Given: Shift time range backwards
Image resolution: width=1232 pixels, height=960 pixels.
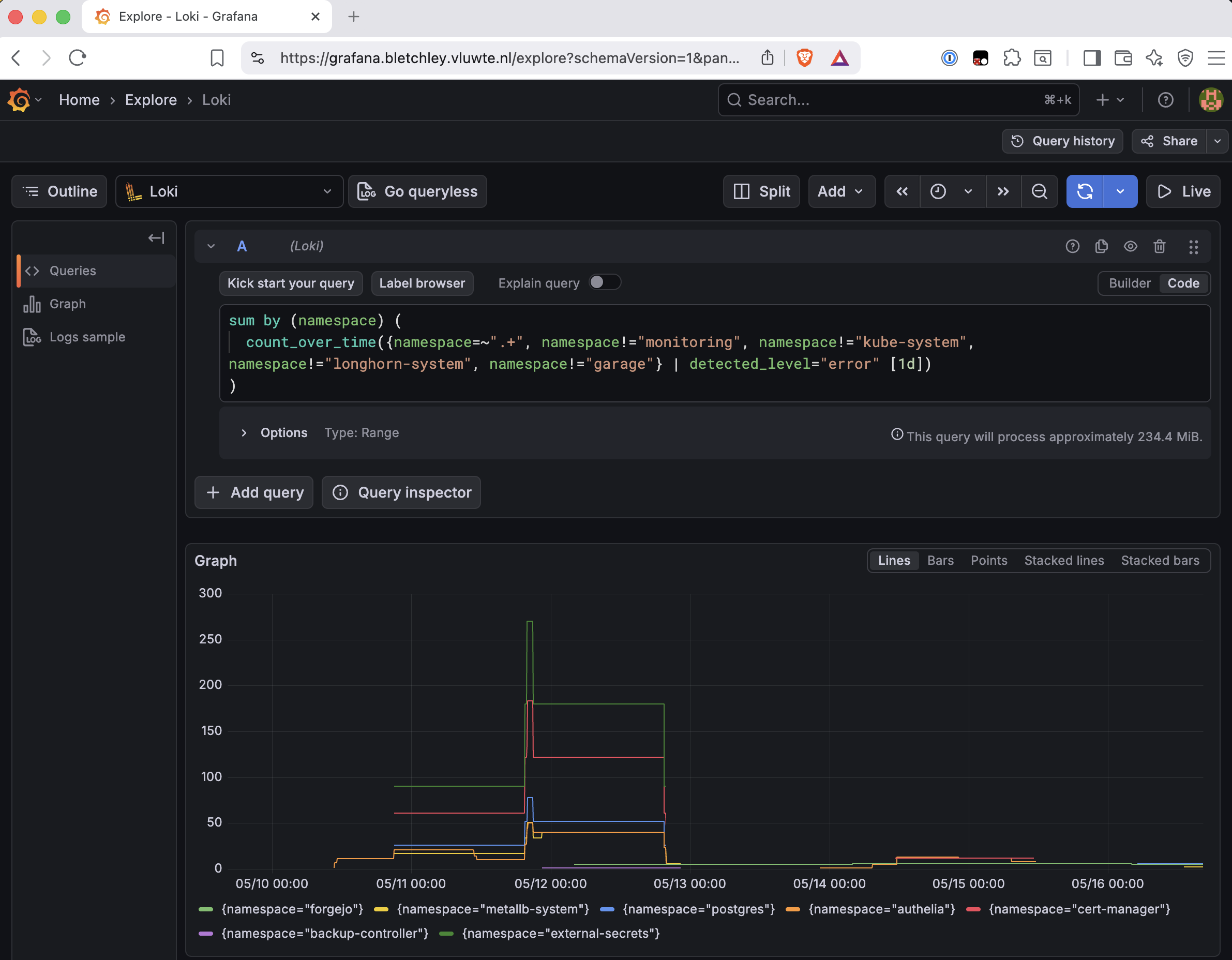Looking at the screenshot, I should (x=902, y=191).
